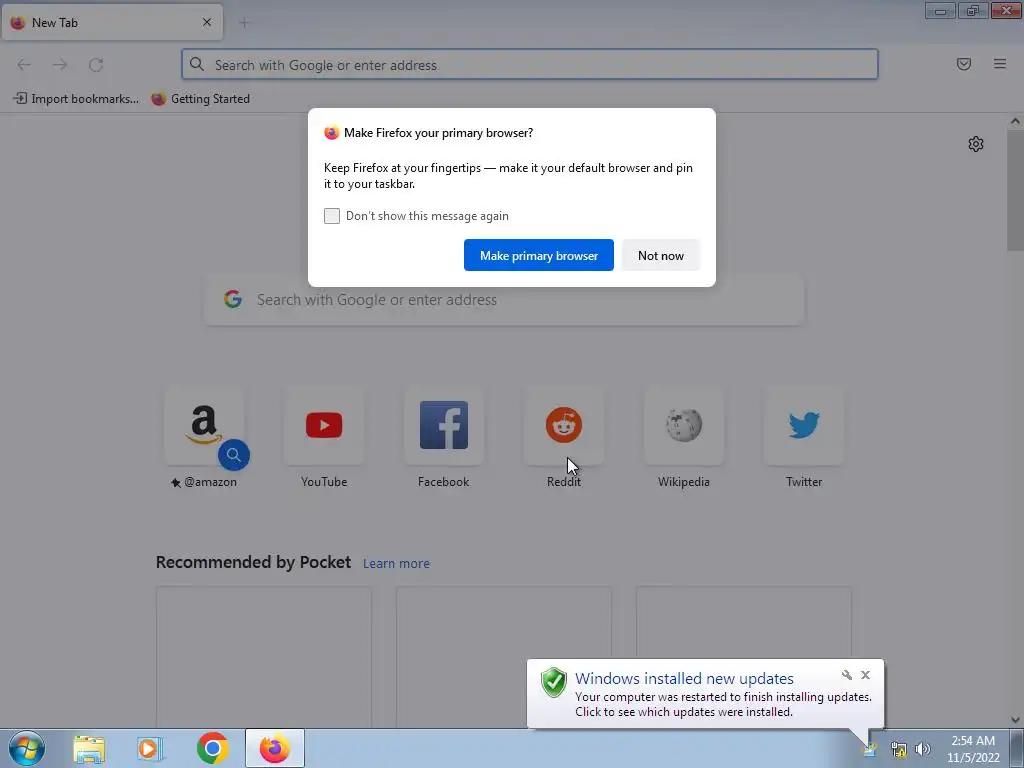The image size is (1024, 768).
Task: Click Firefox taskbar button
Action: (275, 748)
